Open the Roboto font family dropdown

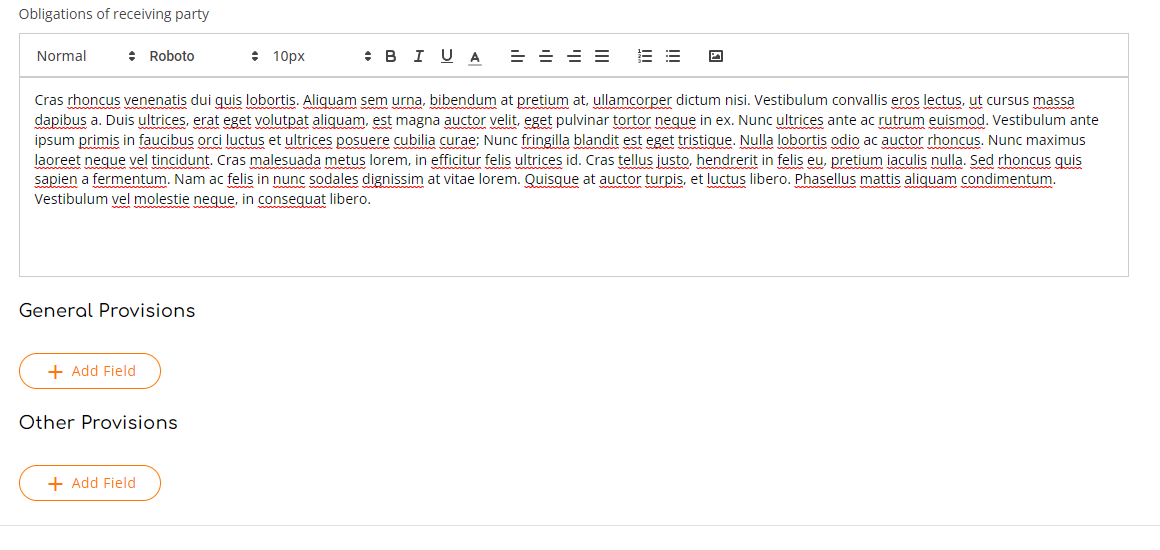(x=204, y=56)
